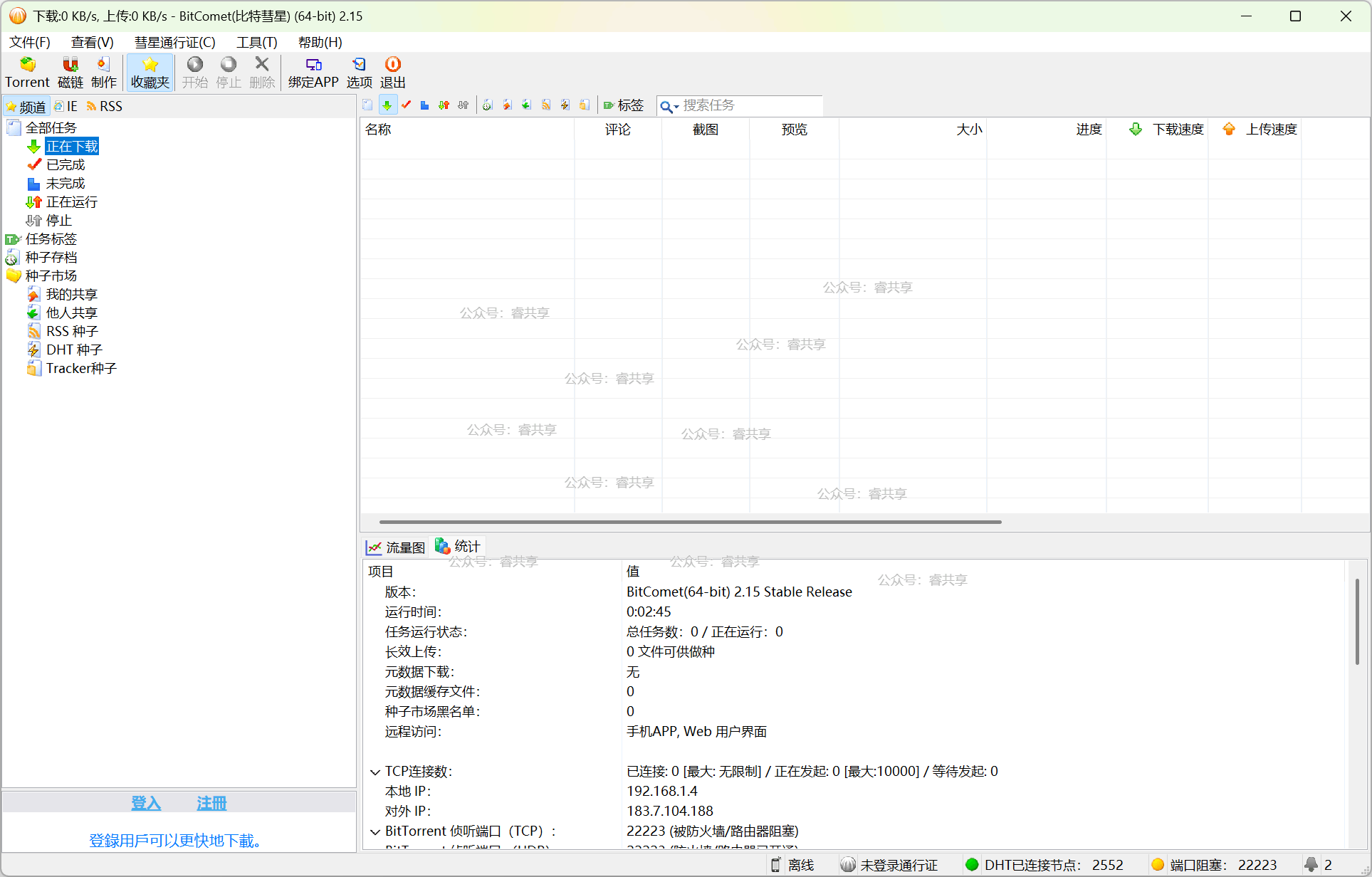Select Tracker种子 in the sidebar tree
This screenshot has height=877, width=1372.
(81, 368)
